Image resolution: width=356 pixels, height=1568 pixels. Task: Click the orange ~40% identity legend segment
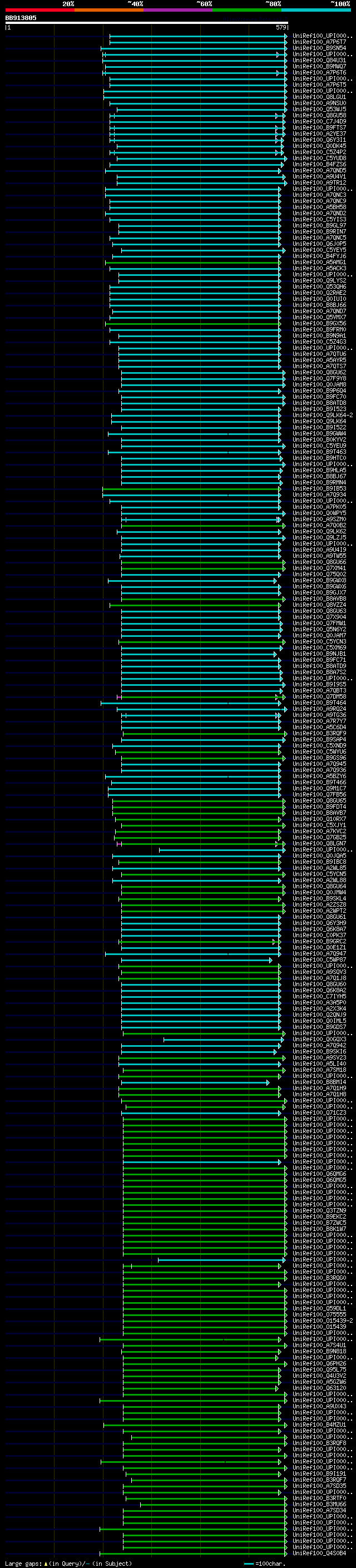[109, 10]
